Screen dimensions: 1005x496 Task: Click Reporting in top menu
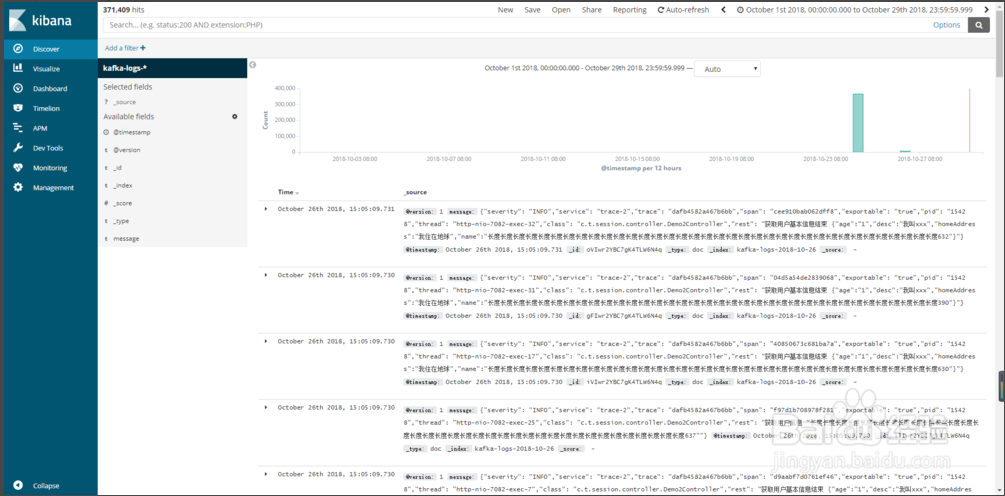click(x=629, y=10)
